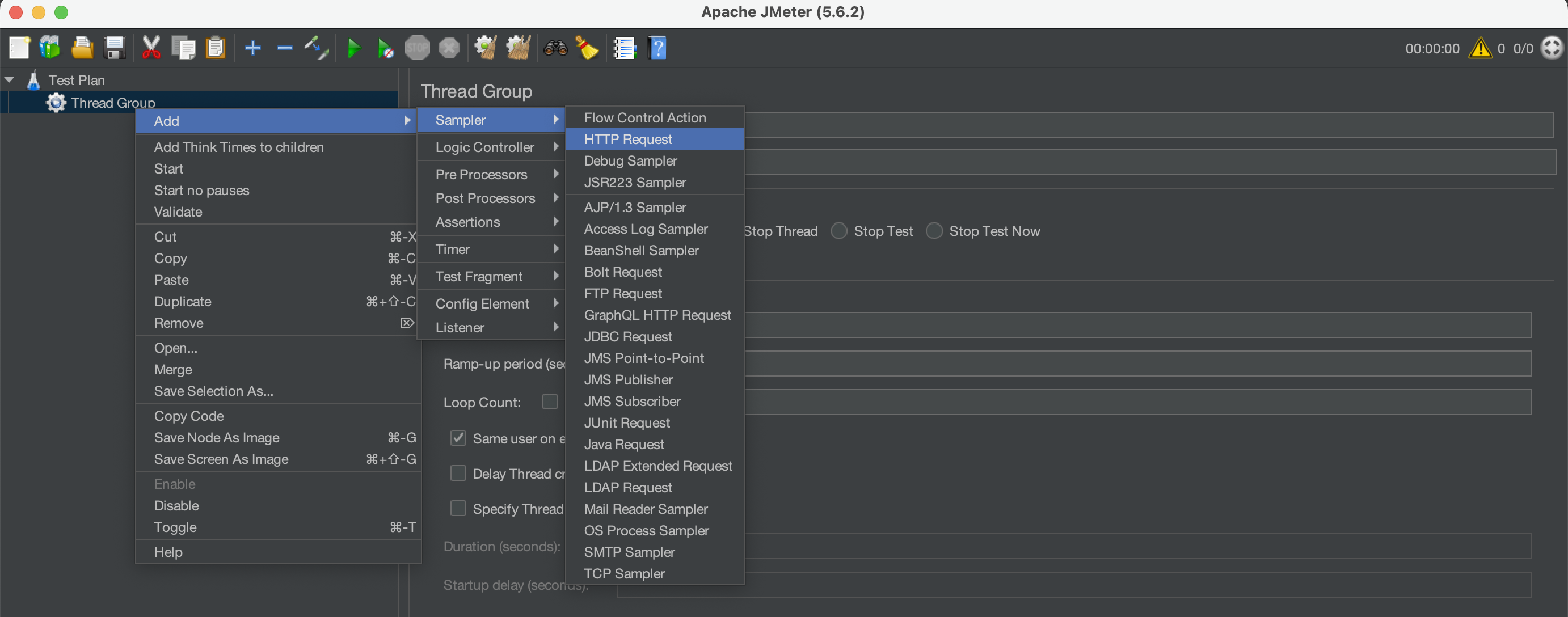1568x617 pixels.
Task: Collapse the Test Plan tree node
Action: [9, 80]
